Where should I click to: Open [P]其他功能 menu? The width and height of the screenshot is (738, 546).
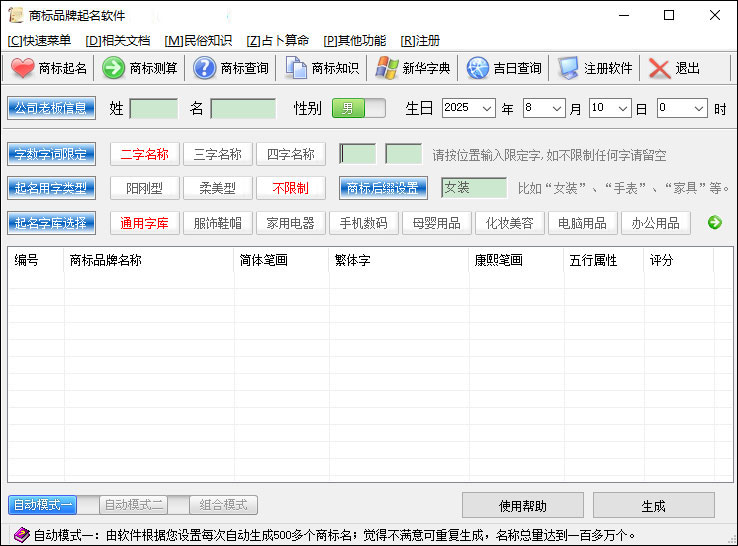click(355, 41)
